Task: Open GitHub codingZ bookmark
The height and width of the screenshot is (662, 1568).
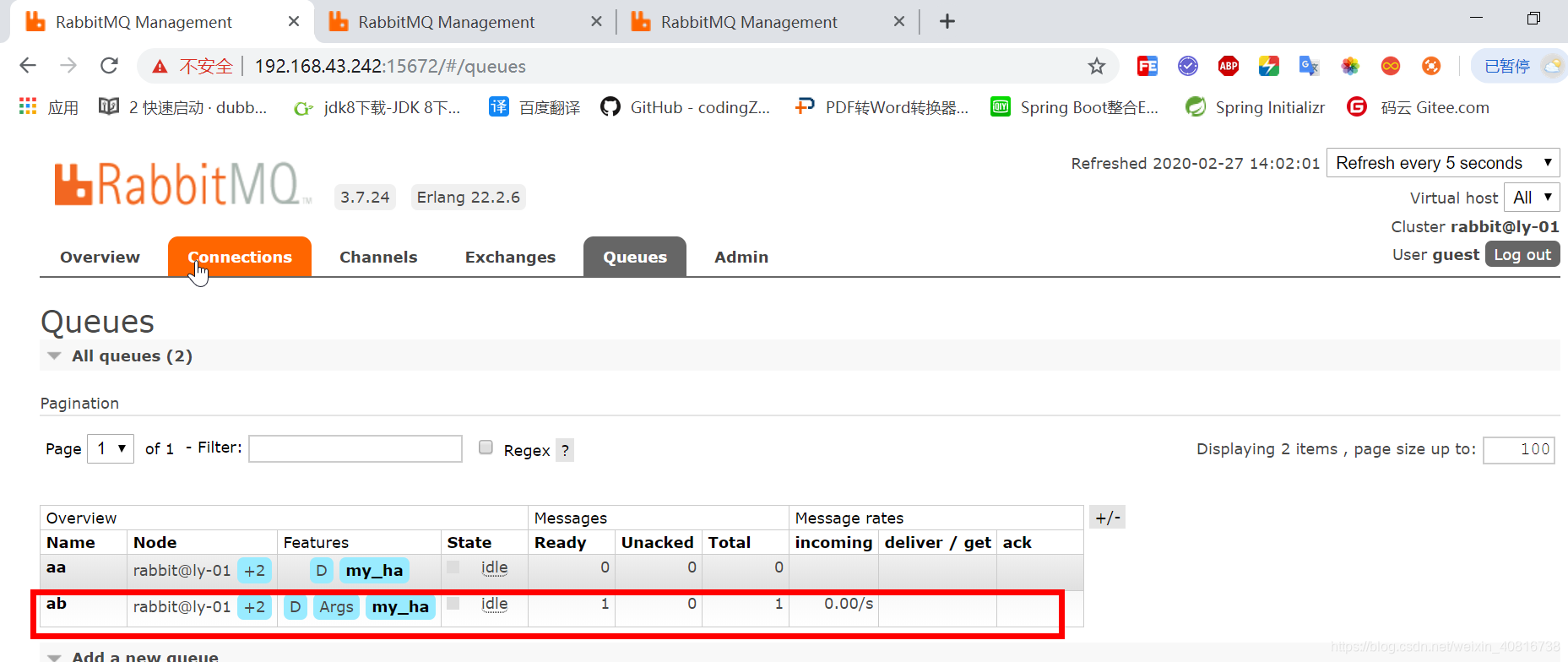Action: pos(685,107)
